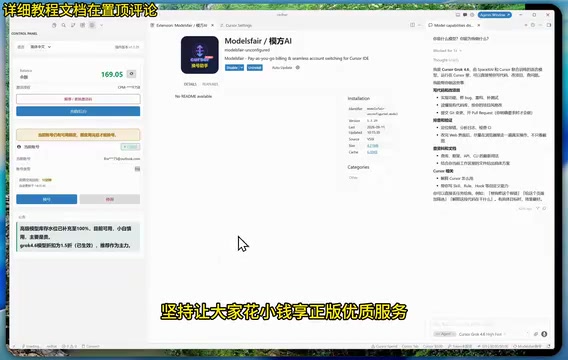Click the 'No README available' text
Image resolution: width=568 pixels, height=360 pixels.
point(193,96)
